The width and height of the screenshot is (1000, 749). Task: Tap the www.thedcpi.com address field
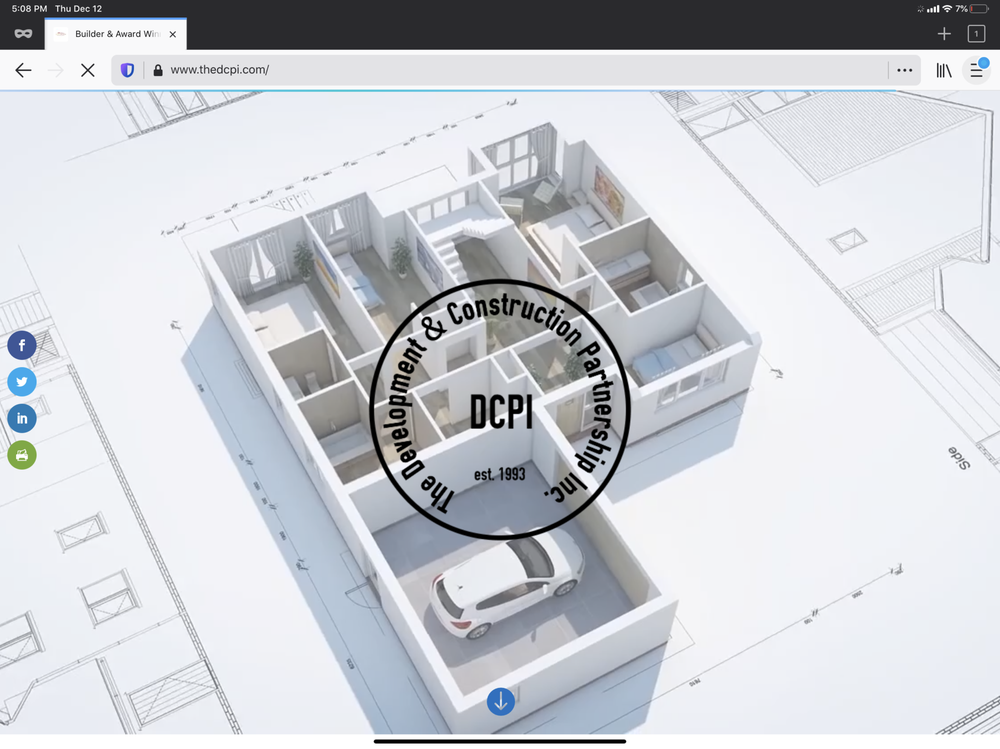(500, 71)
